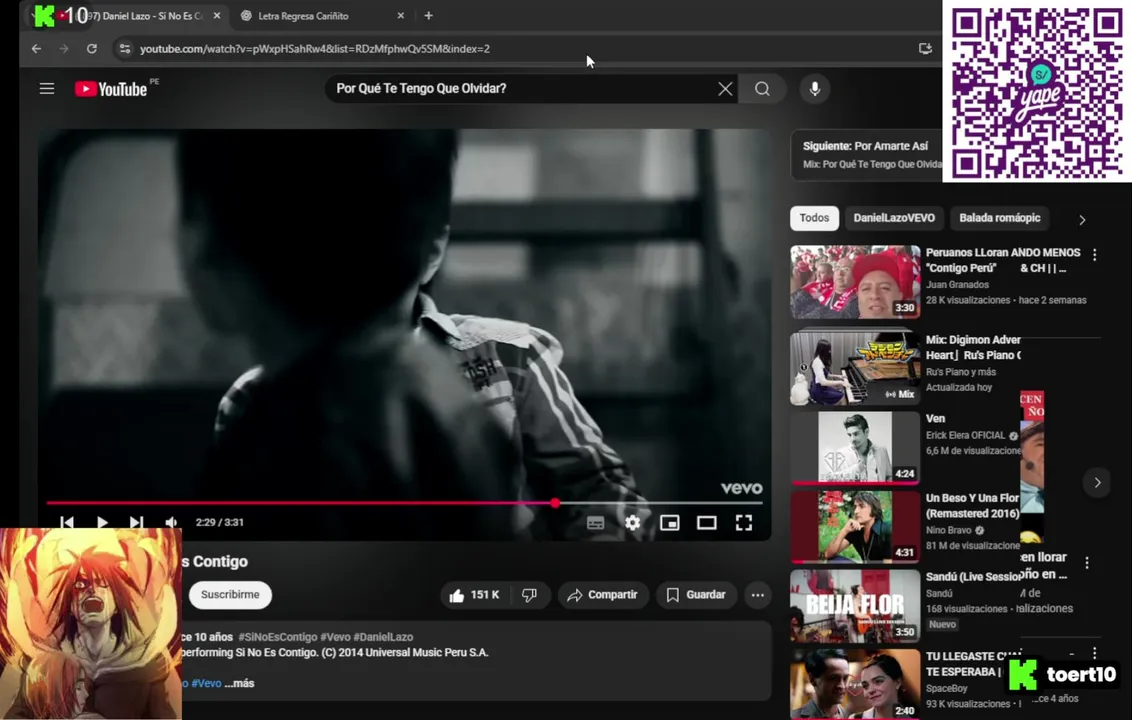The width and height of the screenshot is (1132, 720).
Task: Open Sandú Live Session BEIJA FLOR thumbnail
Action: point(855,606)
